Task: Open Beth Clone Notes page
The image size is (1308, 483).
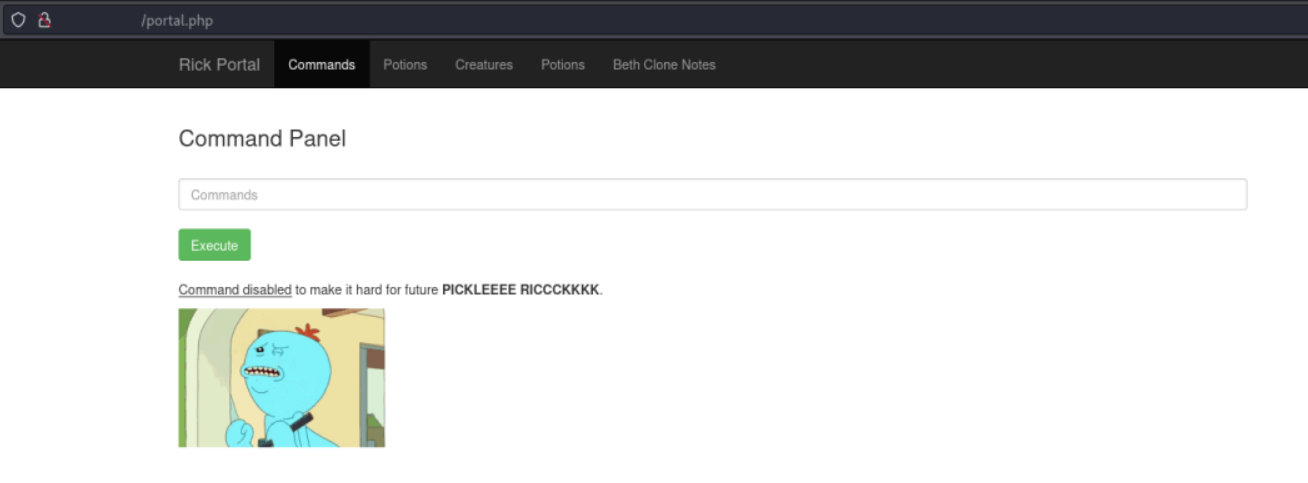Action: (x=664, y=65)
